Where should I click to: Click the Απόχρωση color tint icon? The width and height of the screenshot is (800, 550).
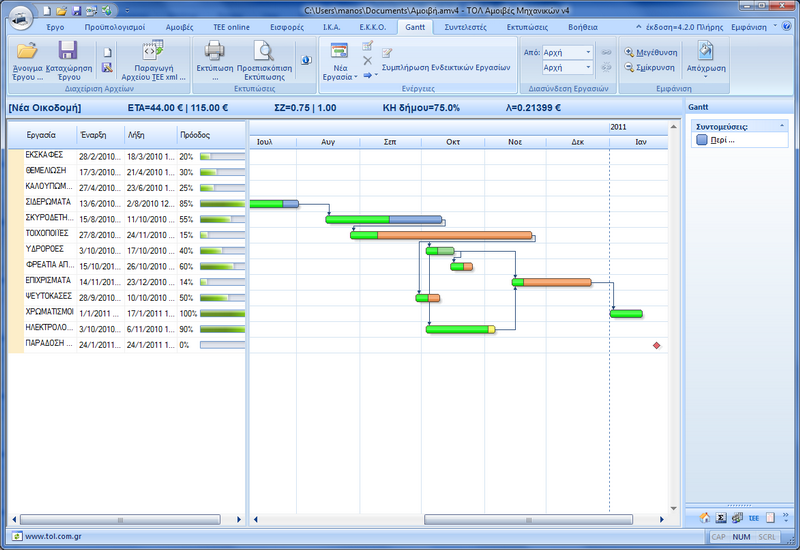pyautogui.click(x=705, y=52)
